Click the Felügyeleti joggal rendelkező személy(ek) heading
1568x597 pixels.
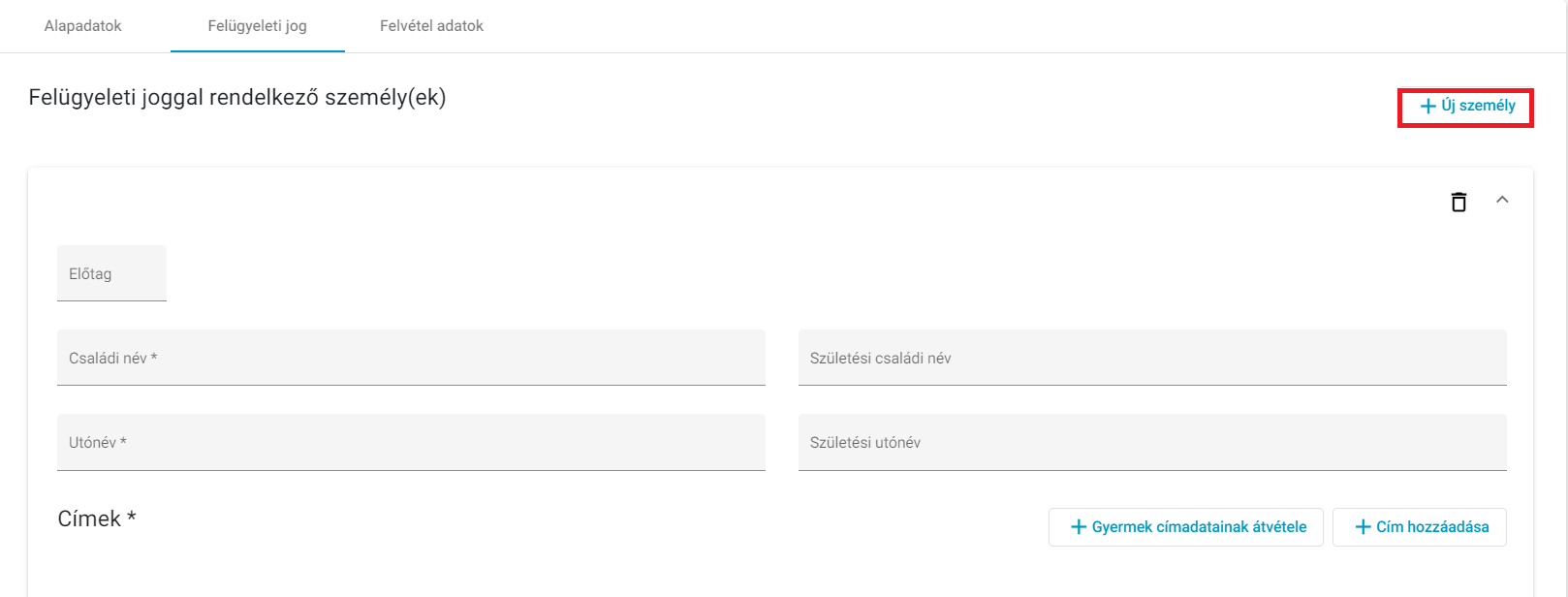tap(237, 97)
